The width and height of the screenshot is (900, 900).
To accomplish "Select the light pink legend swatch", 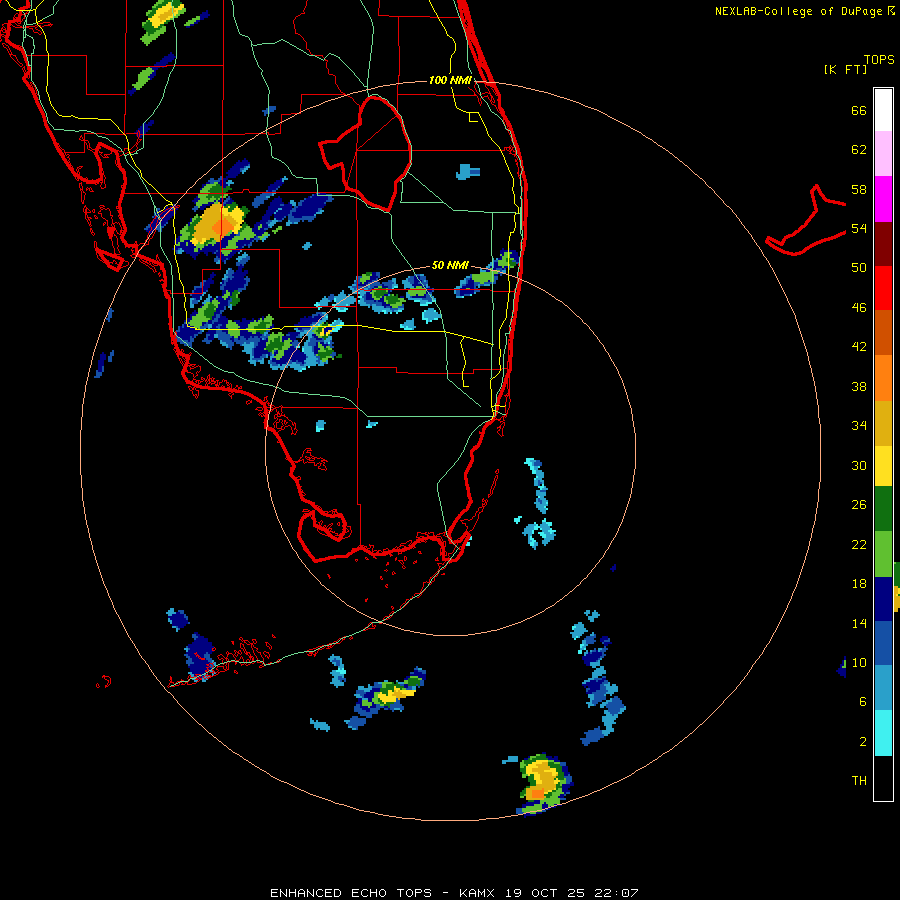I will [883, 153].
